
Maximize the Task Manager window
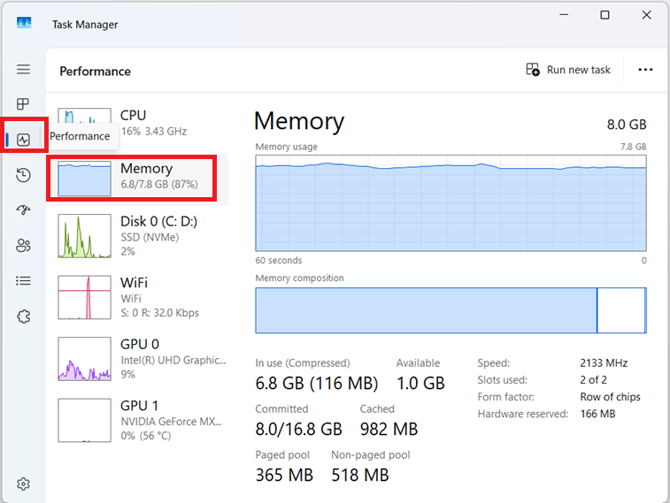(x=605, y=15)
